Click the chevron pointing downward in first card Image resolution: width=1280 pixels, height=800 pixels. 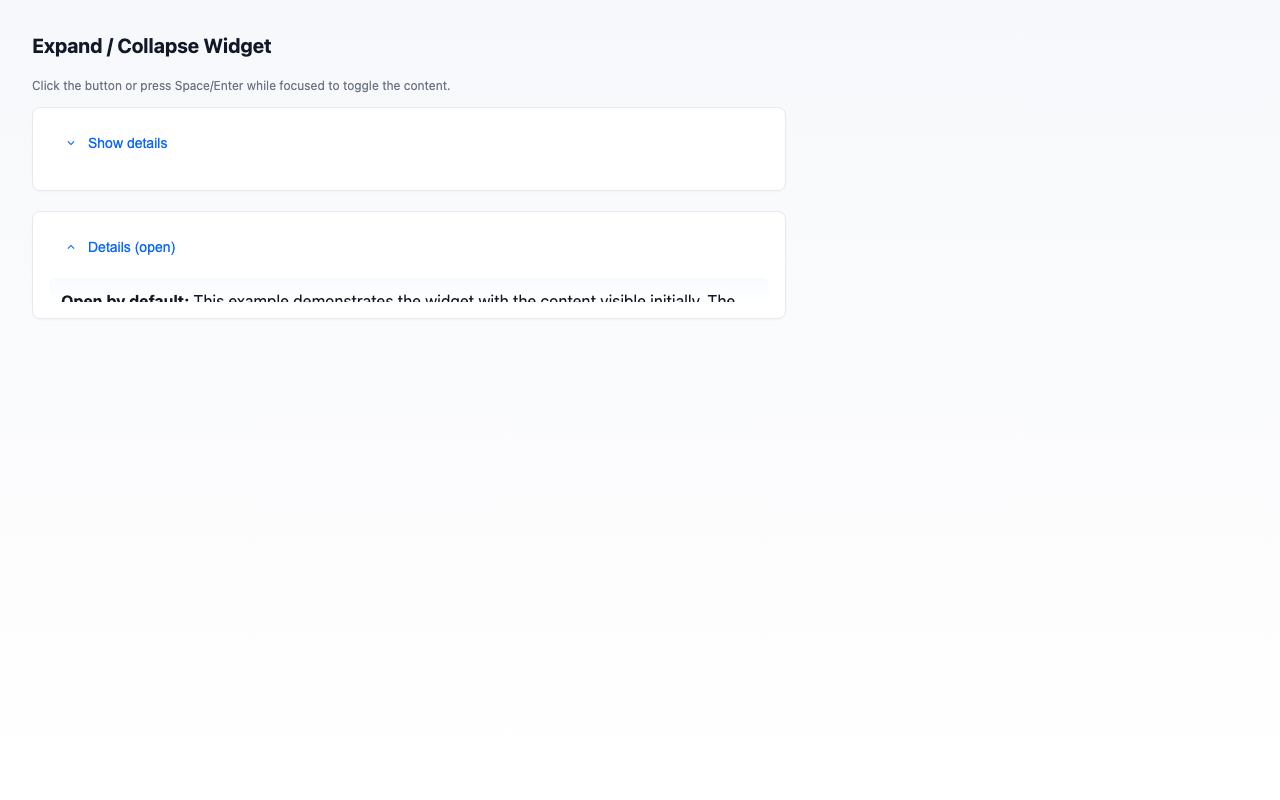click(x=70, y=143)
